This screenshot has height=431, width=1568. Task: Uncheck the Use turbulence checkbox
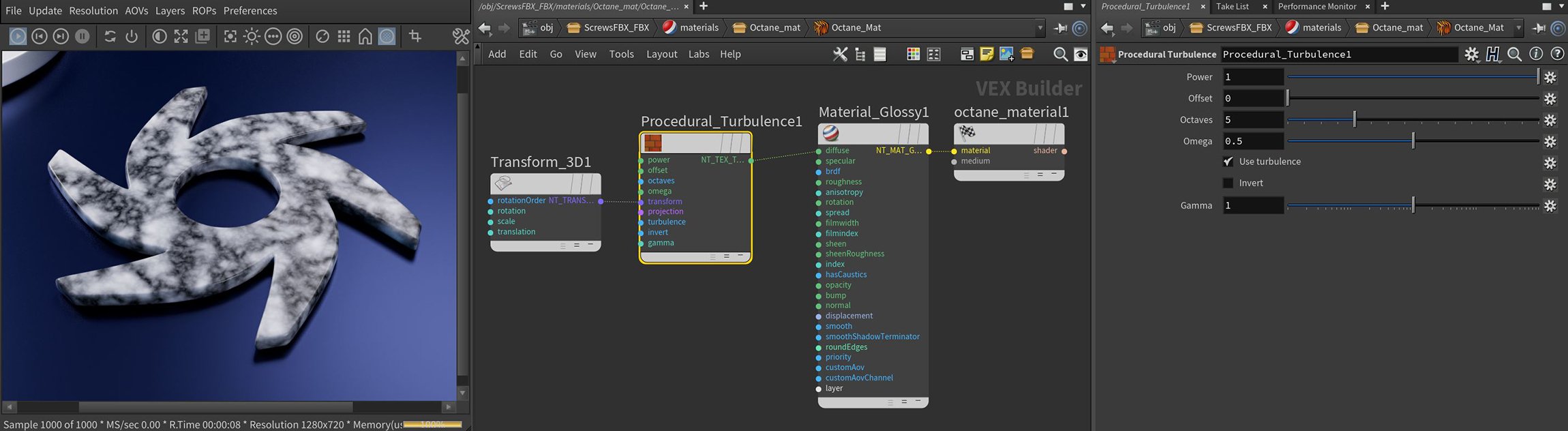click(x=1228, y=162)
